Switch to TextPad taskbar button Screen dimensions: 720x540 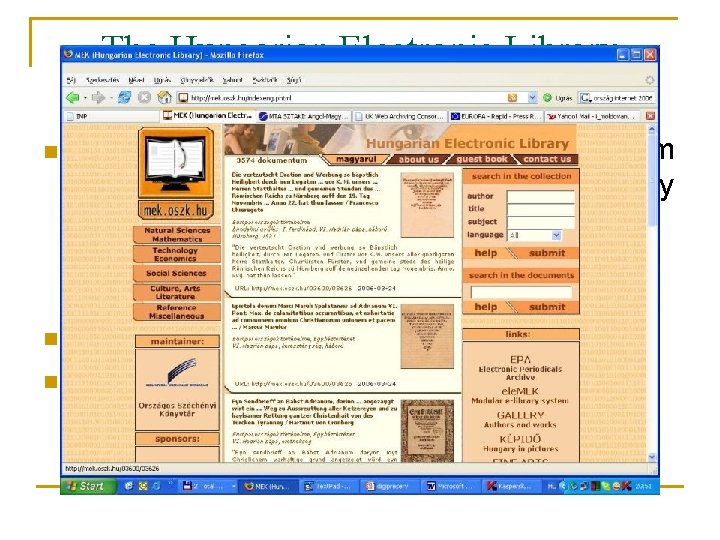[x=330, y=486]
